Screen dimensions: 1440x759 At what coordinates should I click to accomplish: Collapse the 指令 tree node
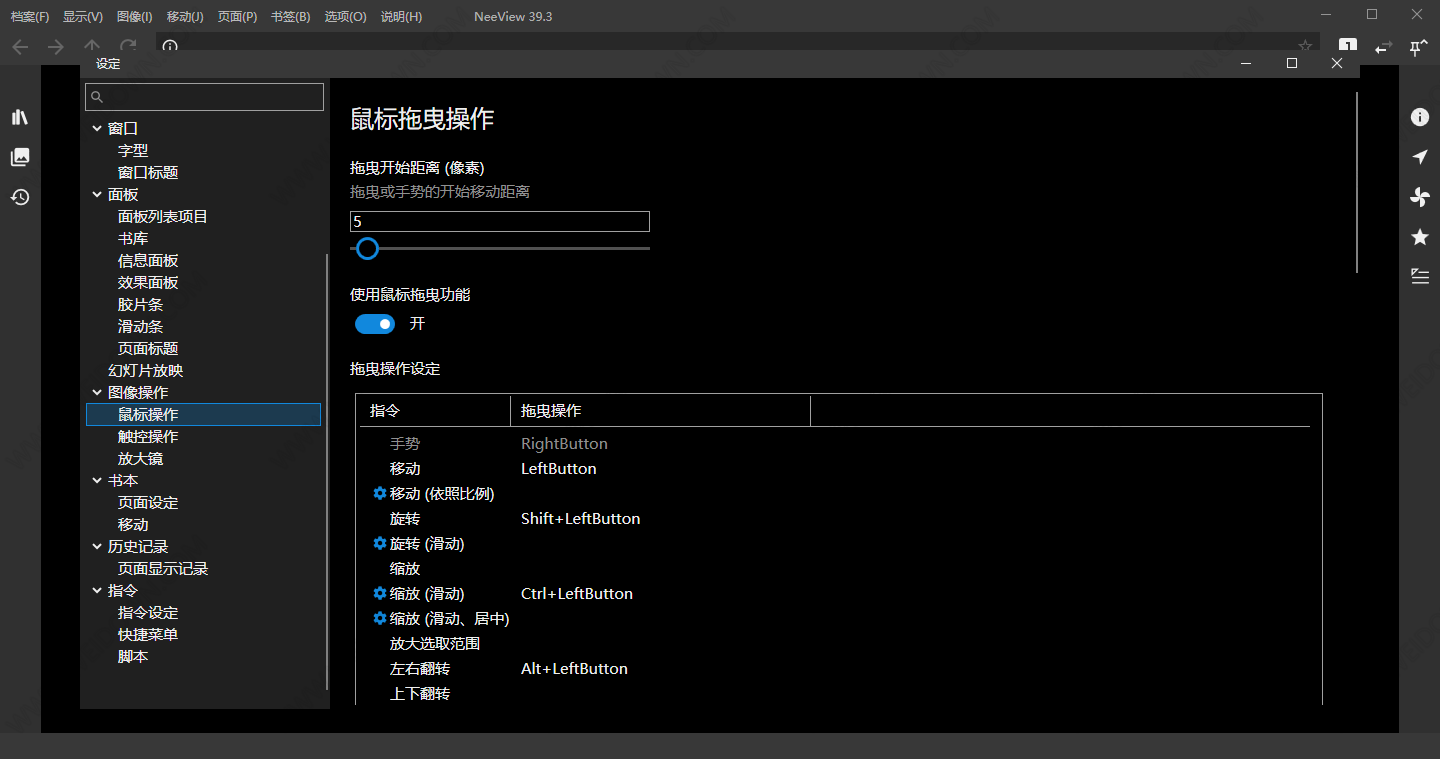97,590
